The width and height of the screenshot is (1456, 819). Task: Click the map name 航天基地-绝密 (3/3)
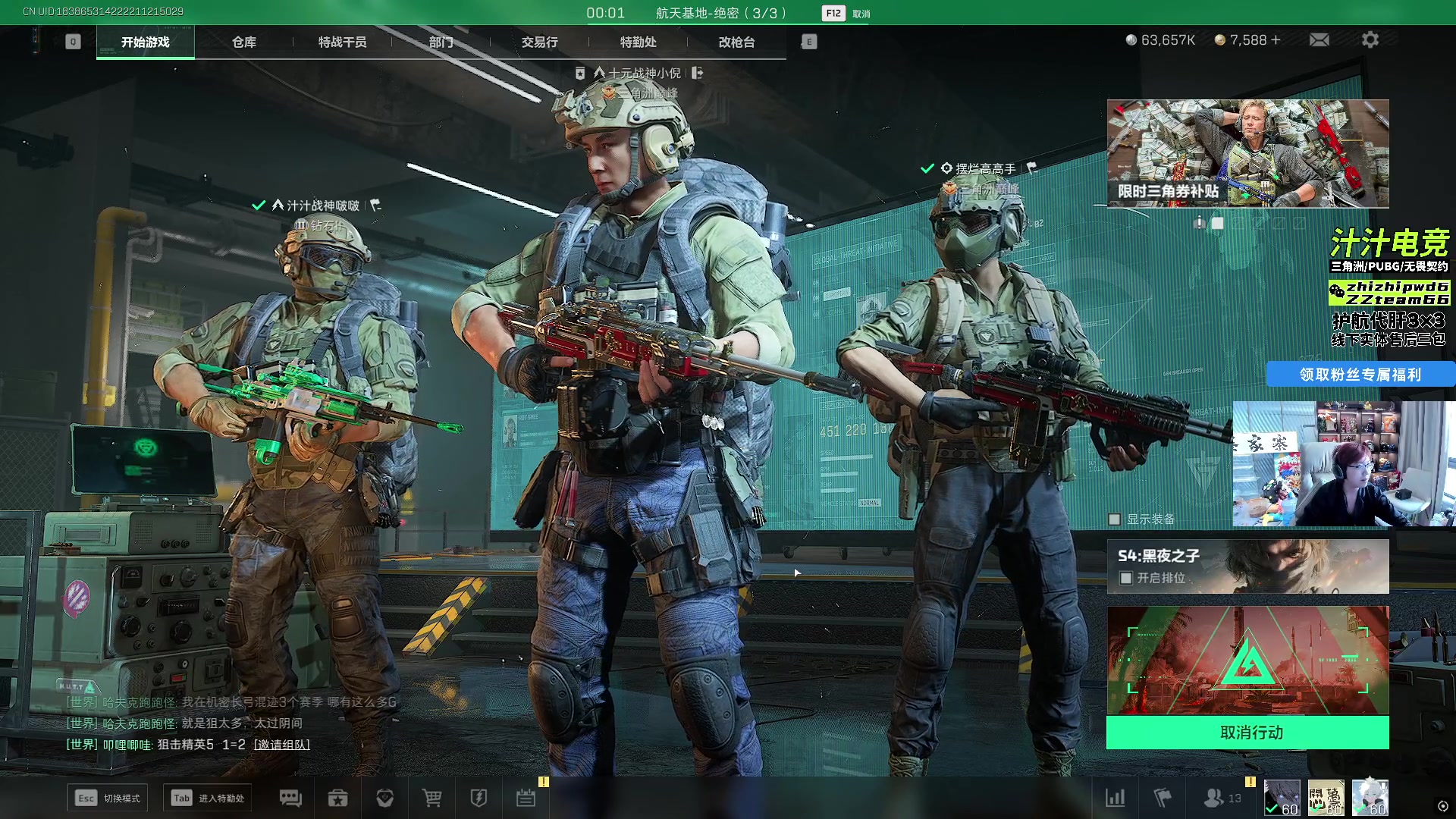722,13
